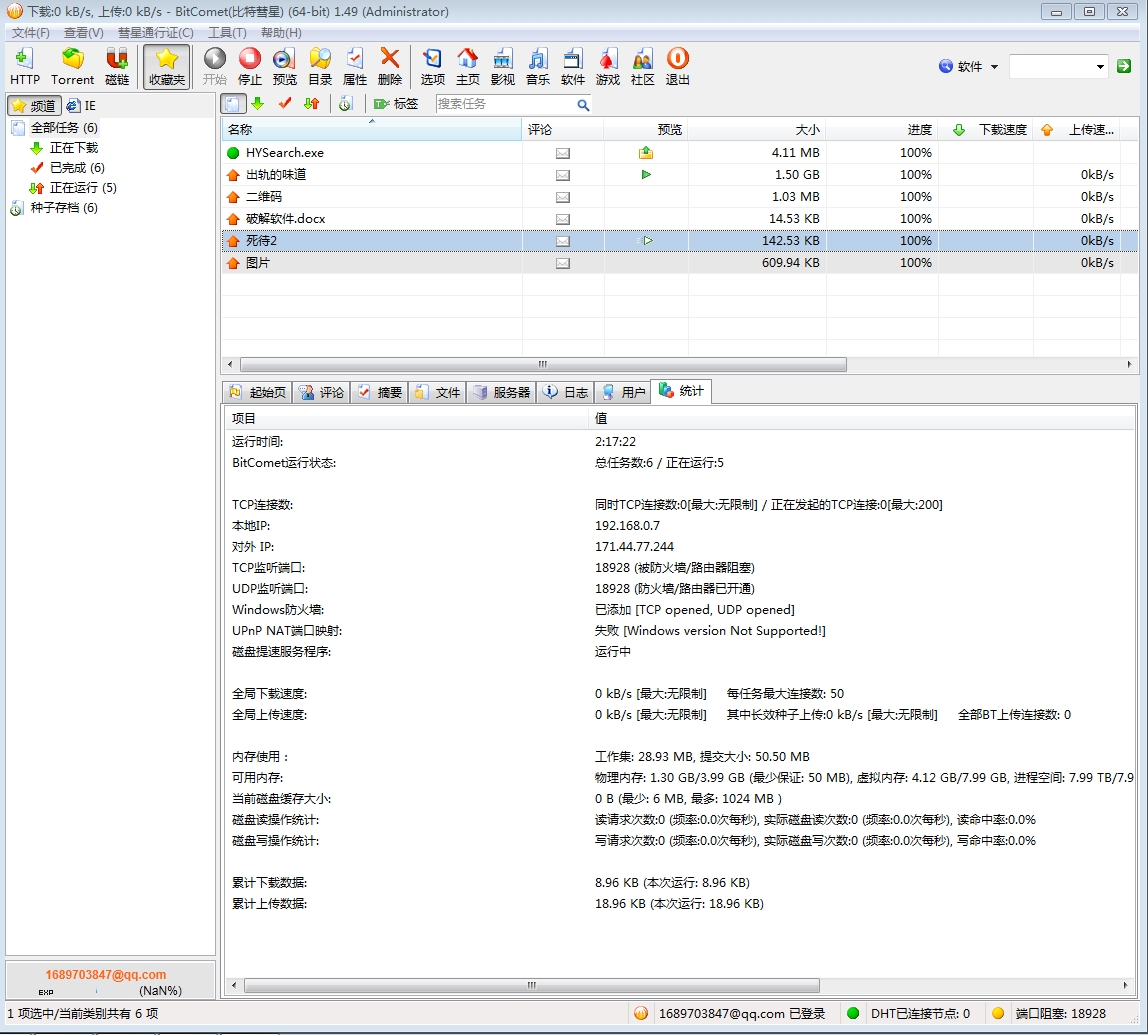Click the green go arrow button
1148x1035 pixels.
pyautogui.click(x=1124, y=67)
